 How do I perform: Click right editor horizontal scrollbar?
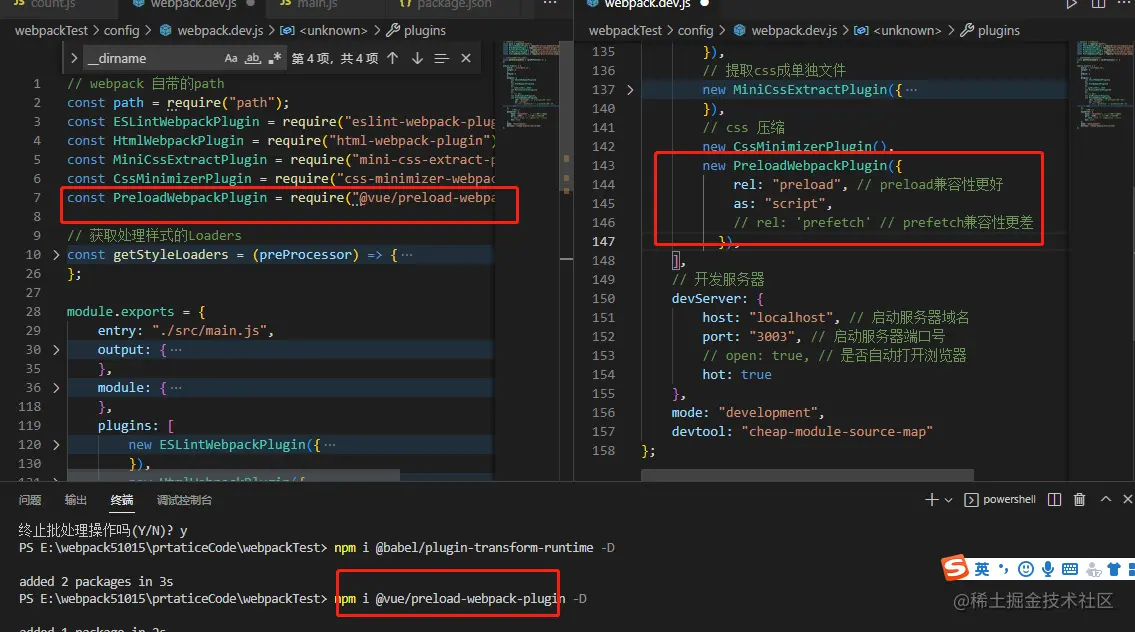(x=807, y=475)
